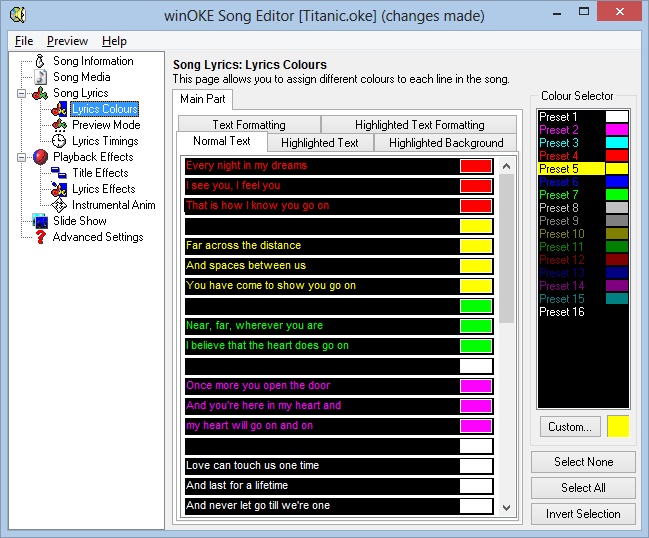
Task: Click the Preview Mode icon in tree
Action: pyautogui.click(x=60, y=125)
